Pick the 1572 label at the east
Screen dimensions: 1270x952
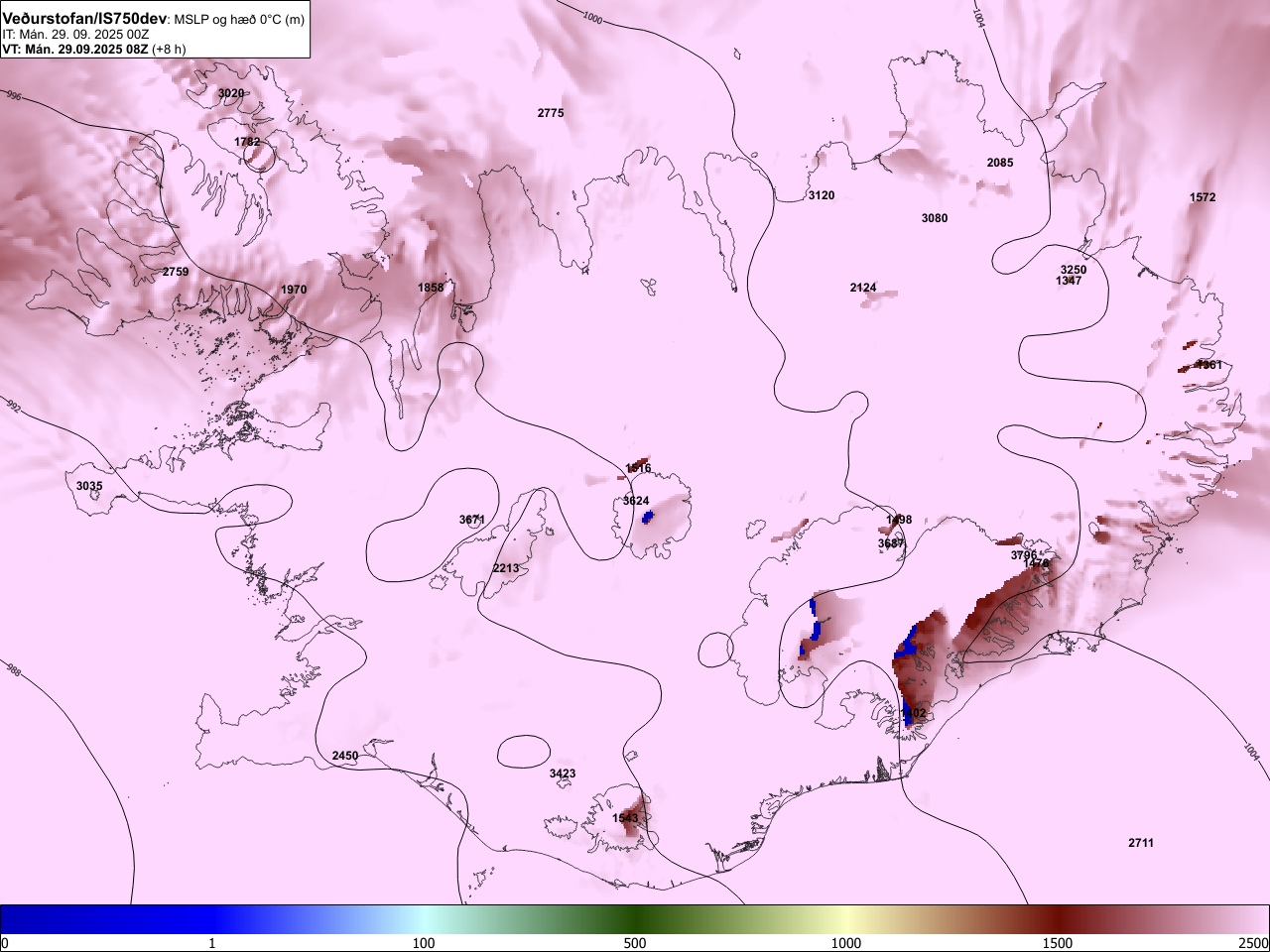pyautogui.click(x=1203, y=197)
